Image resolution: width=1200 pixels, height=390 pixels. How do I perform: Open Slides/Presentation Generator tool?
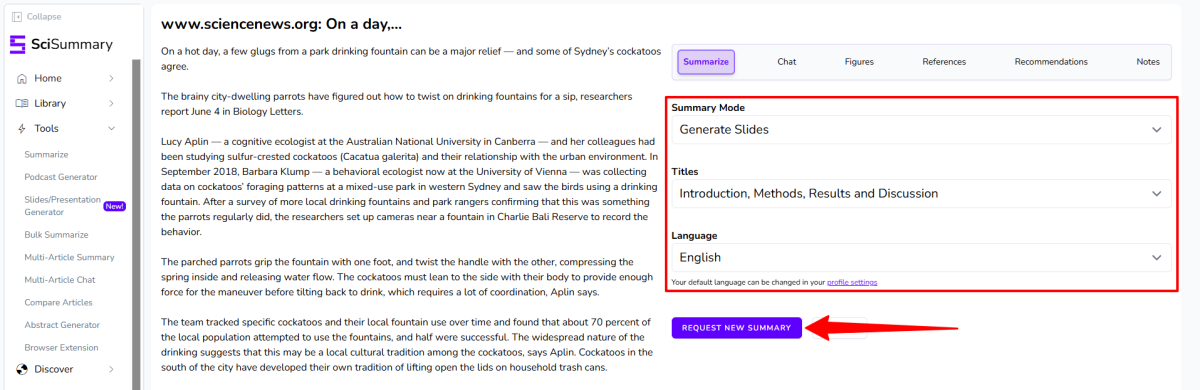(62, 206)
